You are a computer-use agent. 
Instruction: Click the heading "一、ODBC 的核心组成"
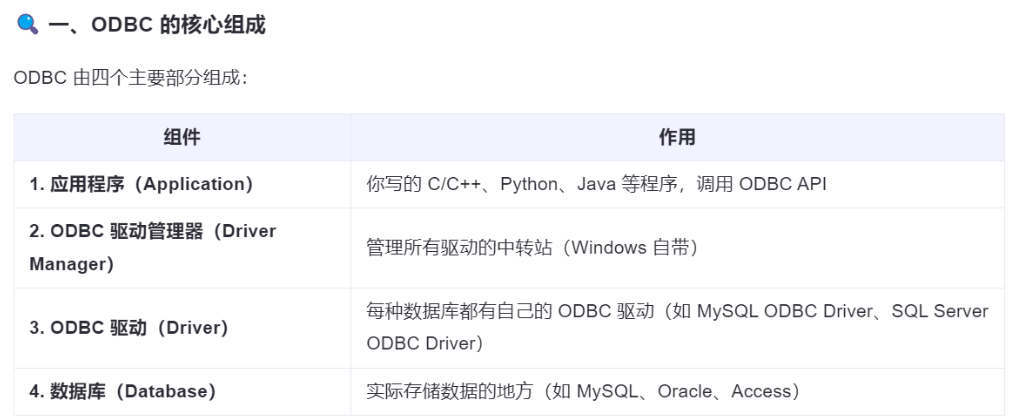point(156,25)
